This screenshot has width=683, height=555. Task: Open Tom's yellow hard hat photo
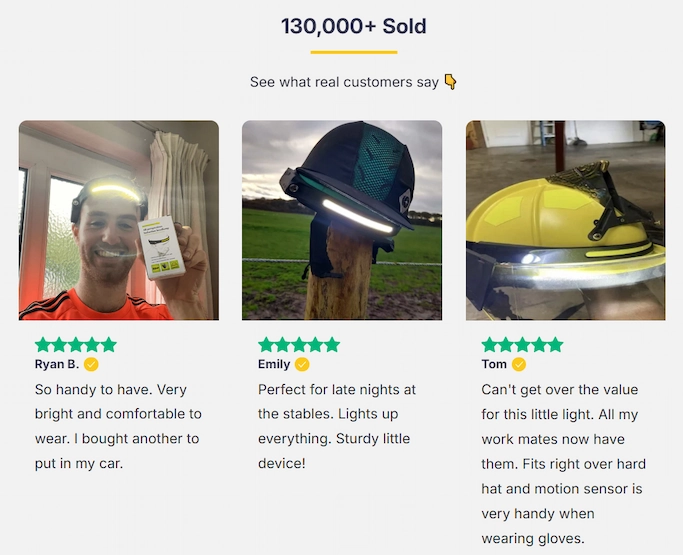pos(565,220)
